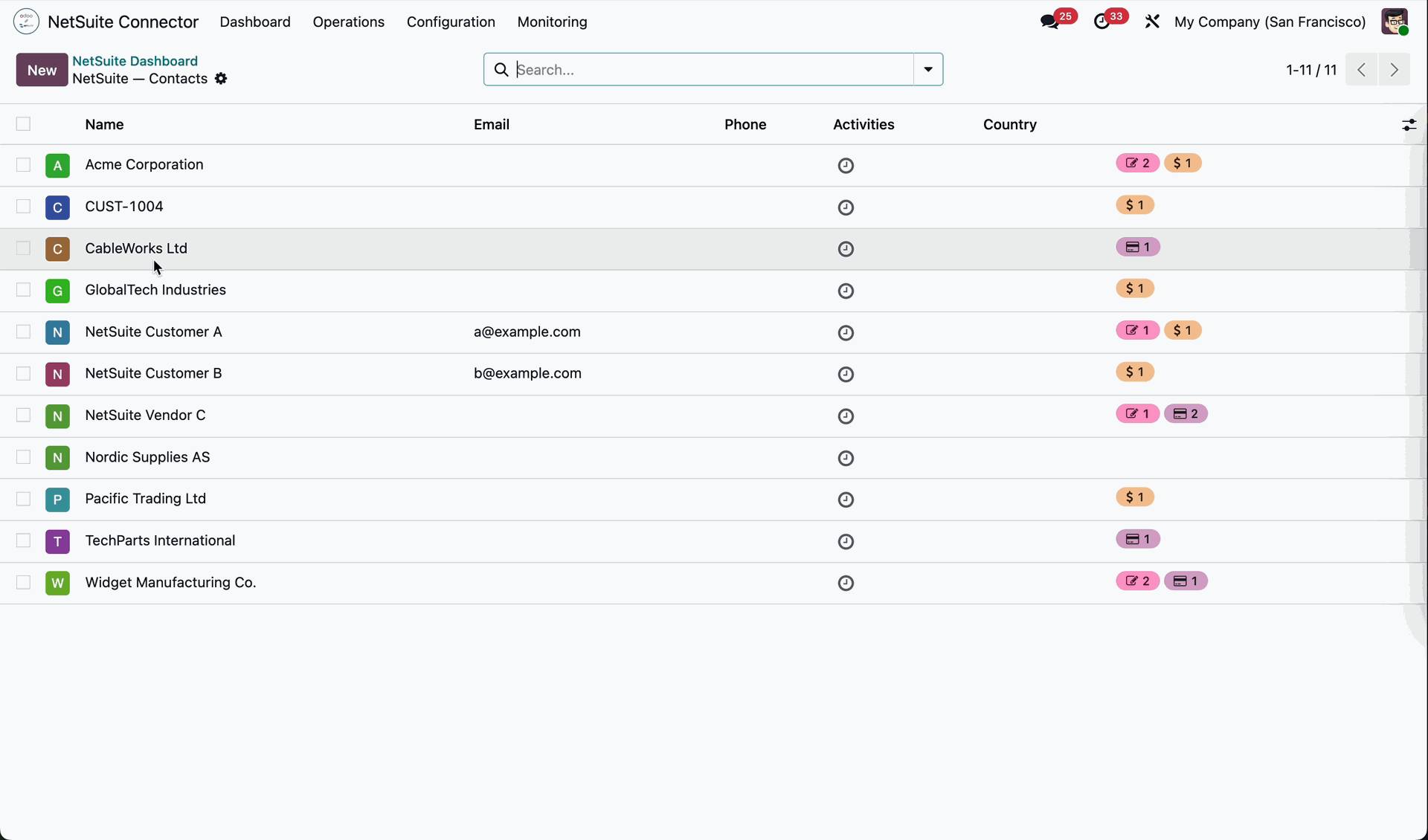This screenshot has height=840, width=1428.
Task: Click the NetSuite Connector app title
Action: click(123, 22)
